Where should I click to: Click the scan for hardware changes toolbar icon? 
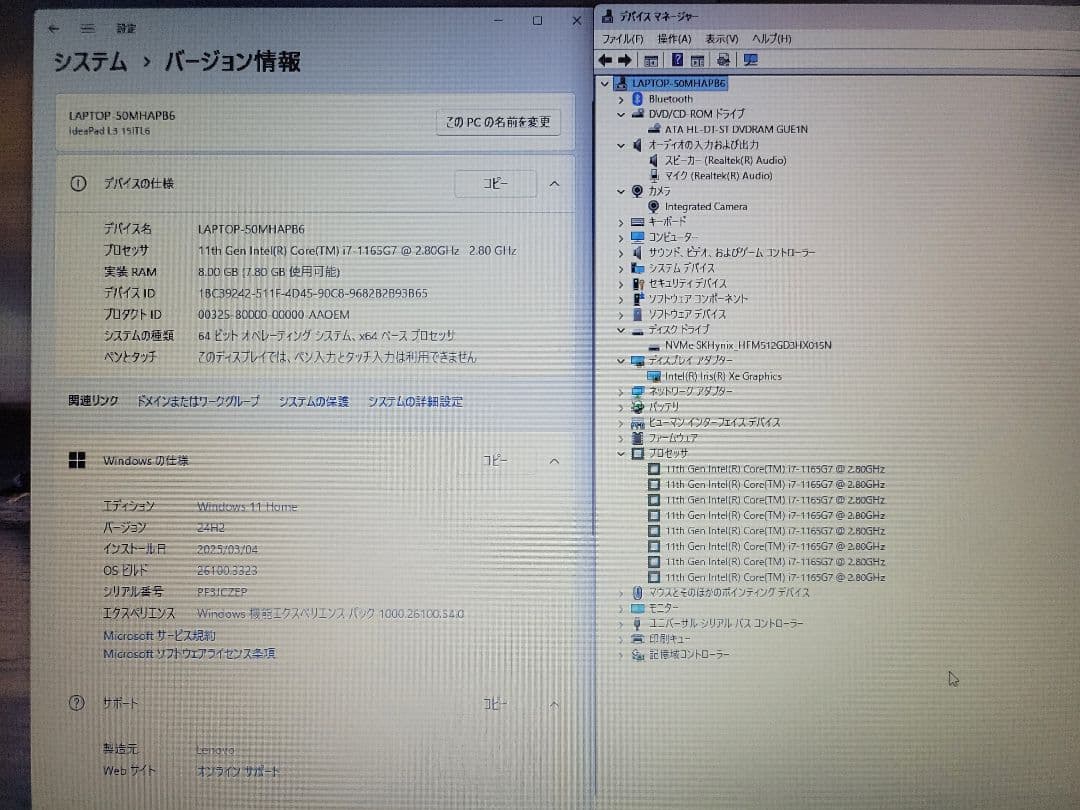[x=749, y=61]
